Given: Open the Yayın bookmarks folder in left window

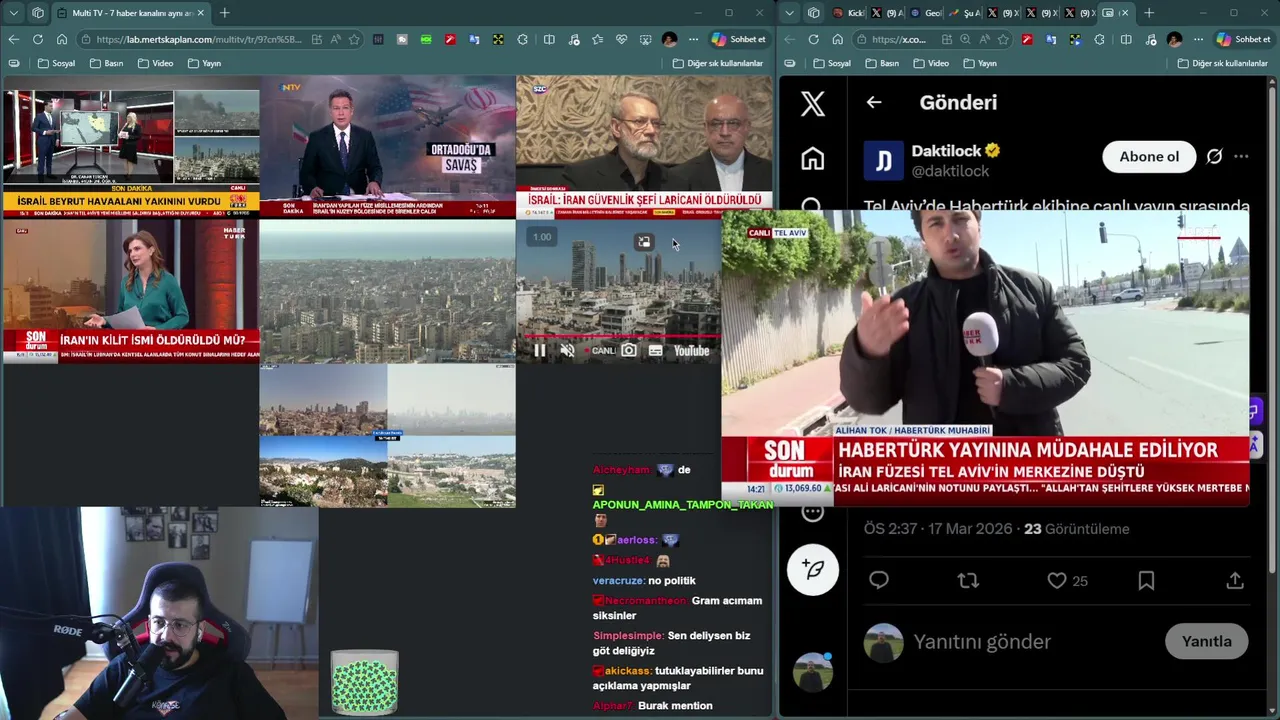Looking at the screenshot, I should click(204, 63).
